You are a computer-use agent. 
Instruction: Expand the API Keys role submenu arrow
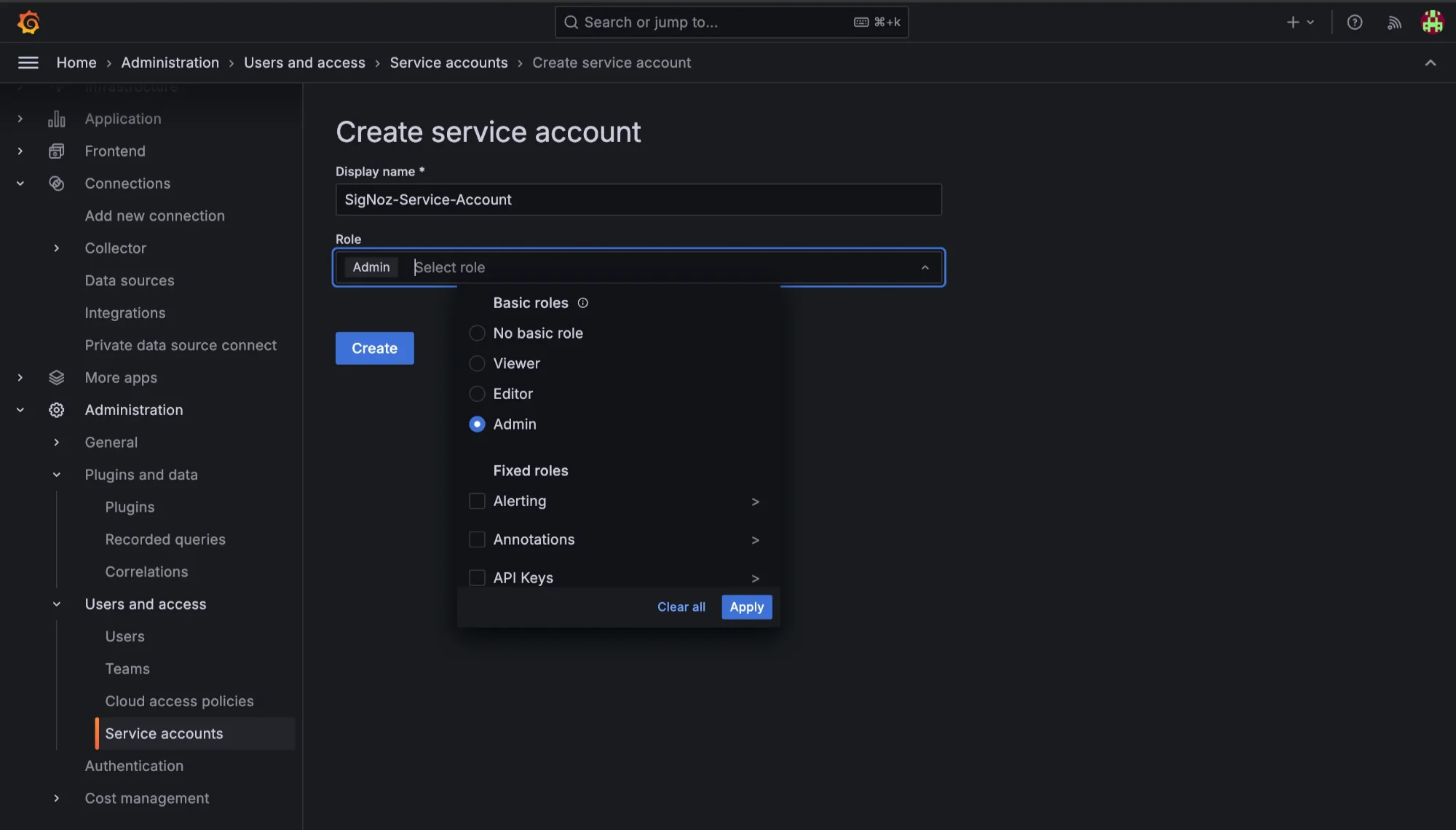coord(755,579)
